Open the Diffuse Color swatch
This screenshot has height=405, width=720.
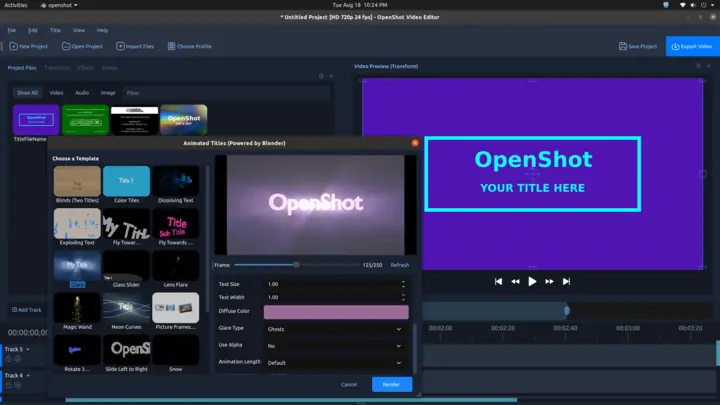point(336,312)
